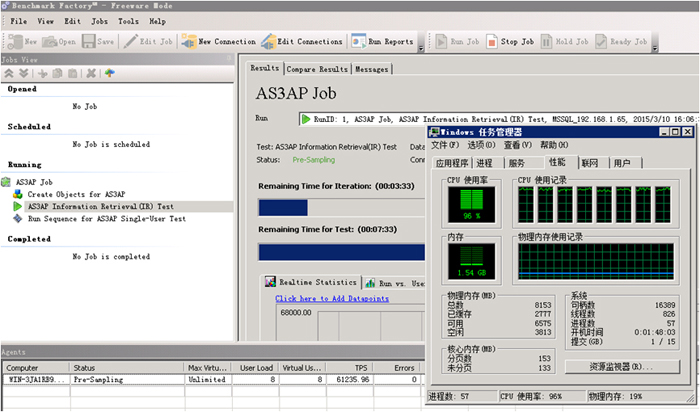This screenshot has width=700, height=412.
Task: Open Task Manager 文件(F) menu
Action: [x=445, y=145]
